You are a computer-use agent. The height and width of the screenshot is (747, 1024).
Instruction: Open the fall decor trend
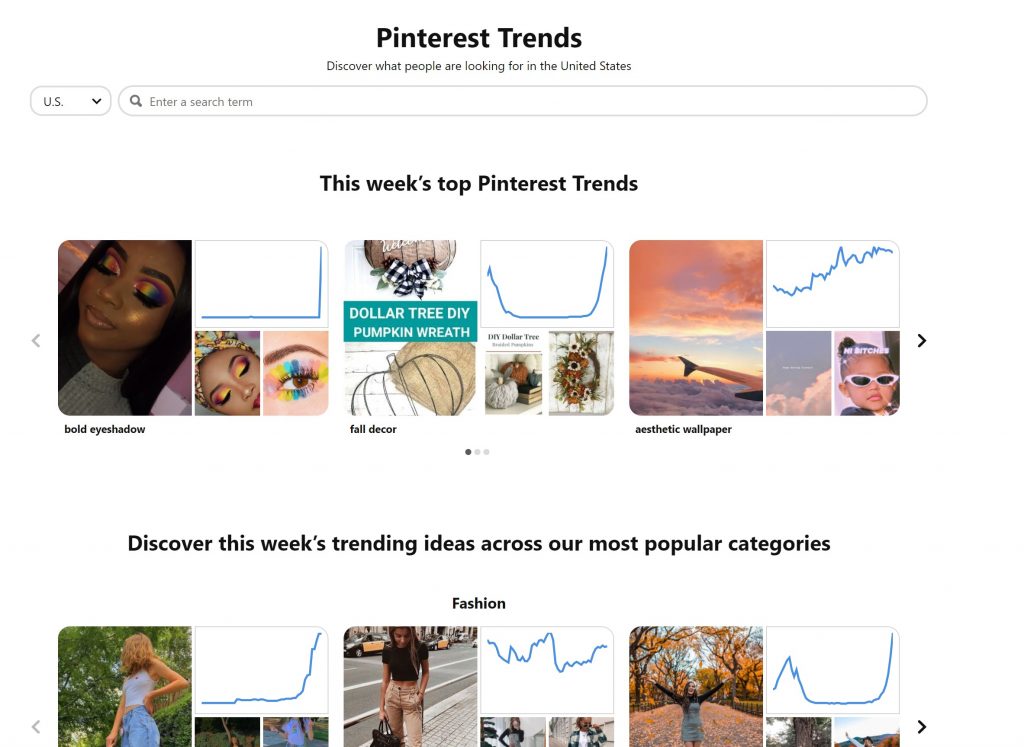click(373, 429)
